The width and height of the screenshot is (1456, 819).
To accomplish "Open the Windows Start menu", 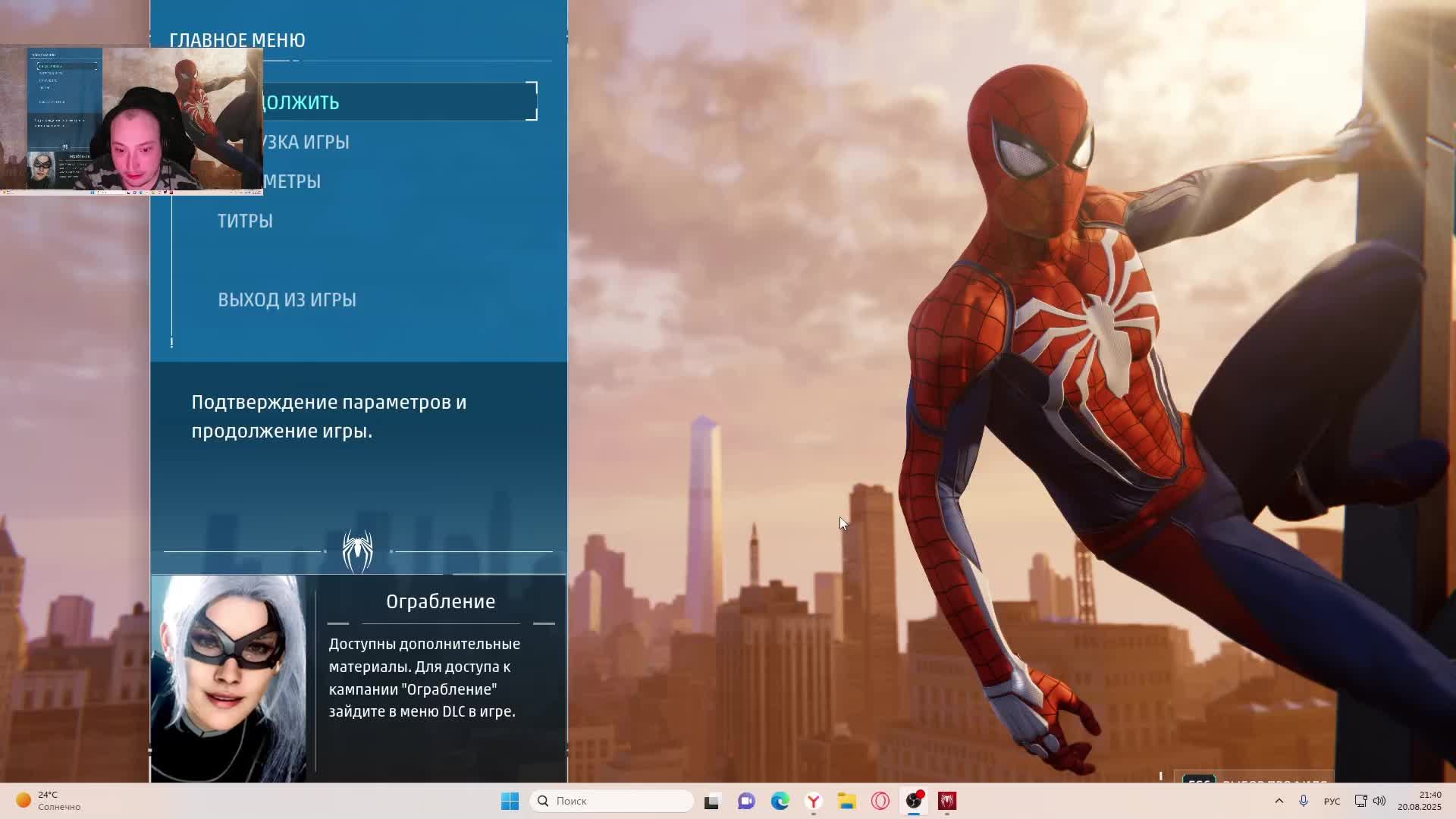I will [x=510, y=801].
